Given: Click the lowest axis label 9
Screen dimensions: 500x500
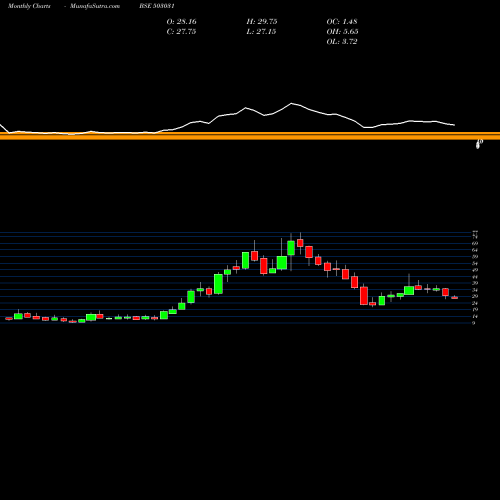Looking at the screenshot, I should tap(474, 323).
